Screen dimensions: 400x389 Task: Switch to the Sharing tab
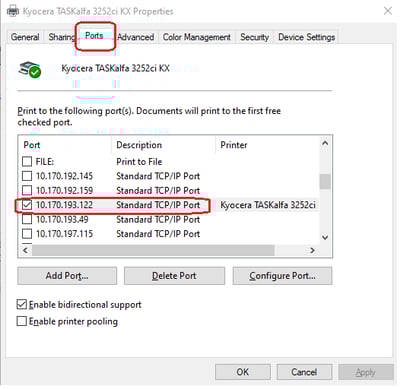click(61, 37)
